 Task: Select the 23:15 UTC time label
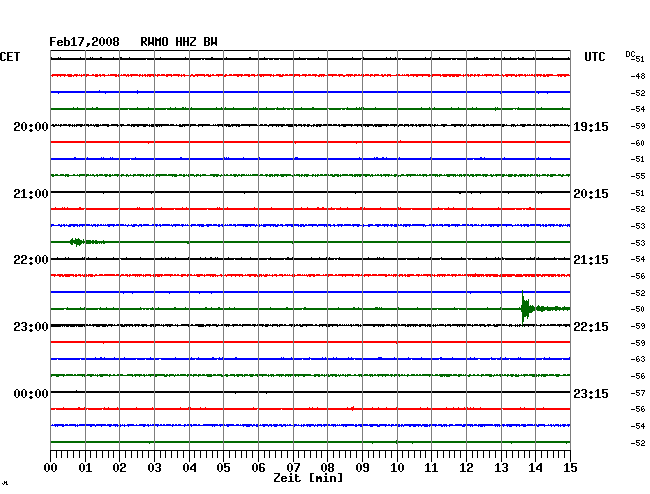(x=591, y=393)
